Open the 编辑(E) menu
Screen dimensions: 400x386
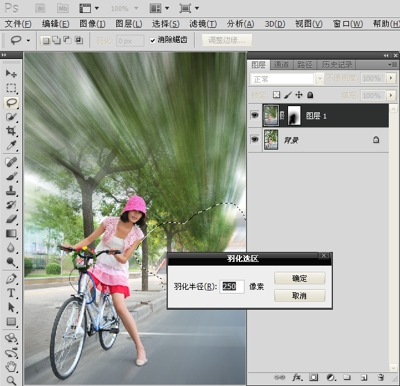click(56, 24)
